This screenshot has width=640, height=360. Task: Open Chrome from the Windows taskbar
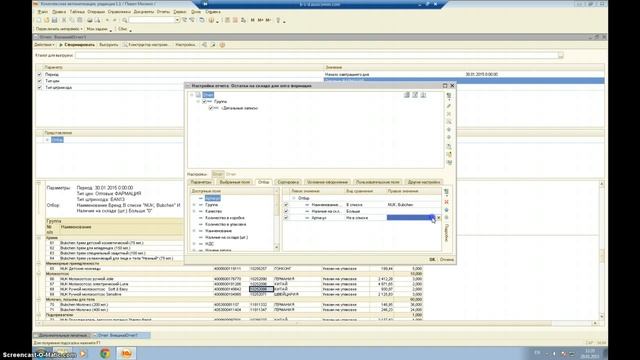[105, 353]
